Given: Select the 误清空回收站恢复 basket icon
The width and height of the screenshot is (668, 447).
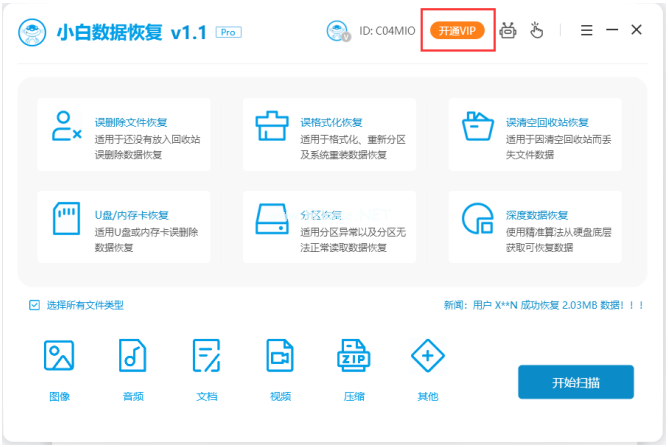Looking at the screenshot, I should (x=478, y=126).
